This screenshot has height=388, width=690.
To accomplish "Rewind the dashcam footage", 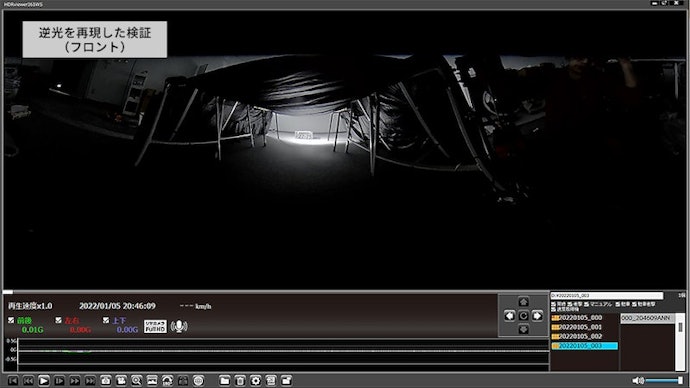I will [x=28, y=381].
